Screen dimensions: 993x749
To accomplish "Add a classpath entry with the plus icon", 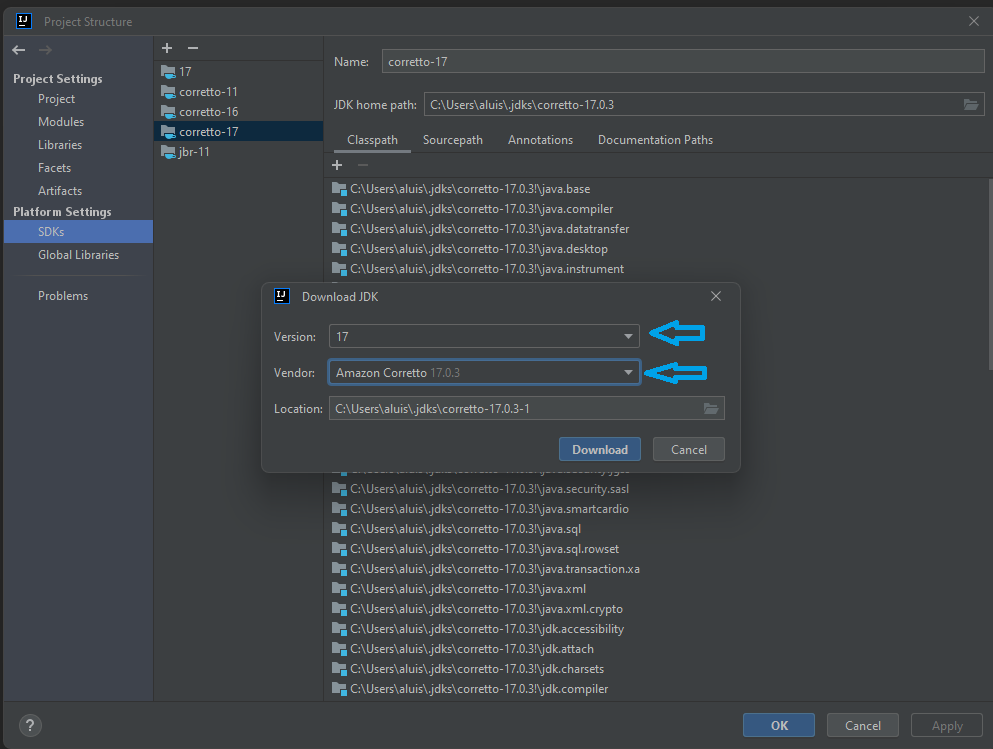I will point(337,165).
